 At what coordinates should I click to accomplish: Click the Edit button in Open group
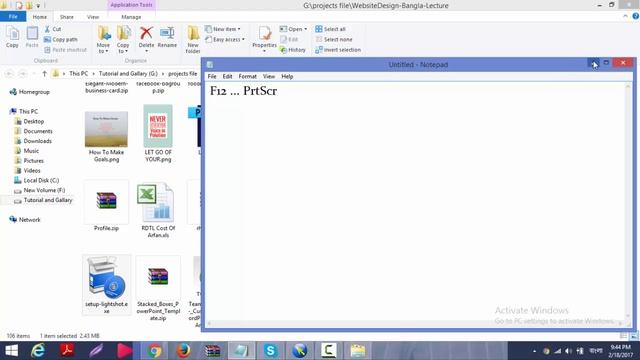(289, 39)
